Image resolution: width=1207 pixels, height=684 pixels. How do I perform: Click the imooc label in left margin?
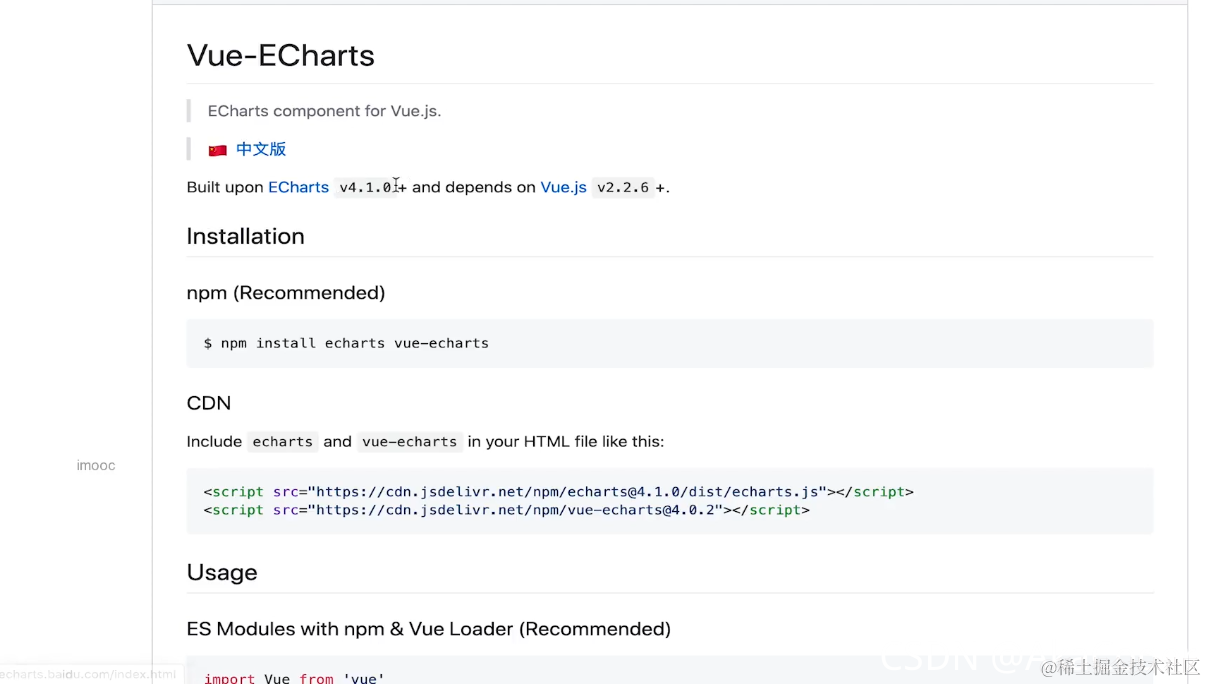(x=96, y=465)
